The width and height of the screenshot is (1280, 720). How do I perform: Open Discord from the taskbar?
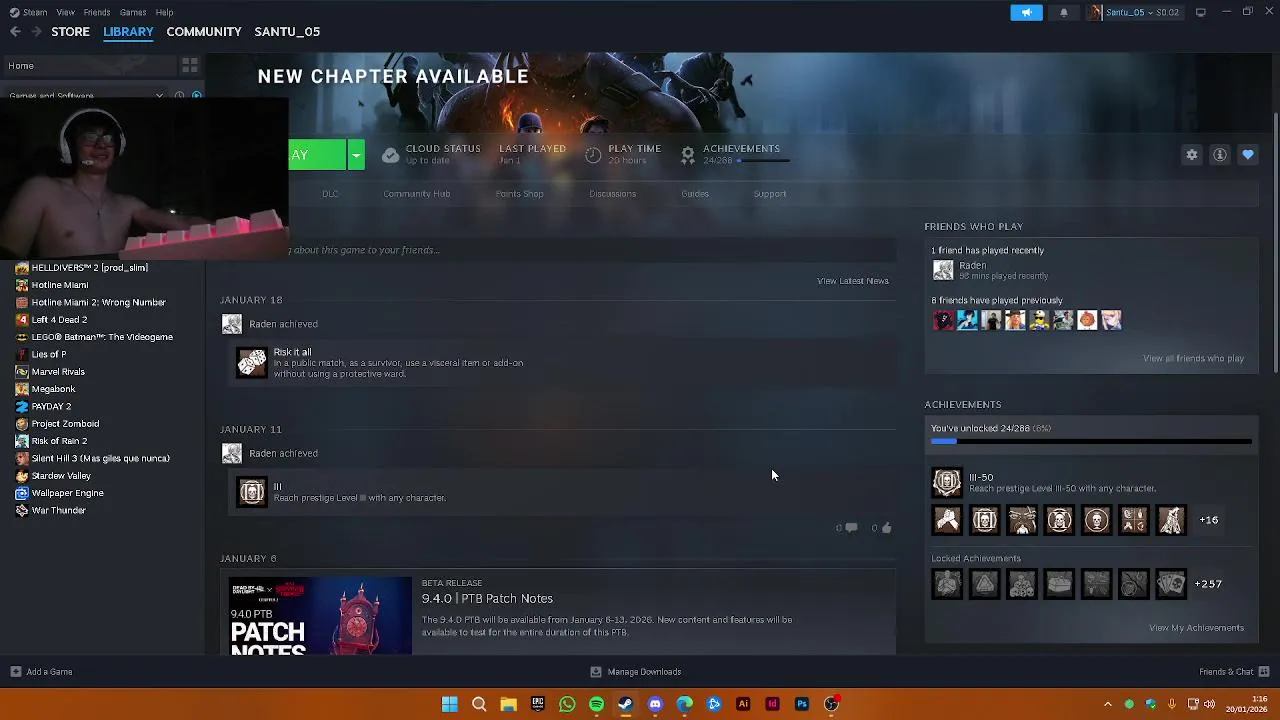click(655, 704)
